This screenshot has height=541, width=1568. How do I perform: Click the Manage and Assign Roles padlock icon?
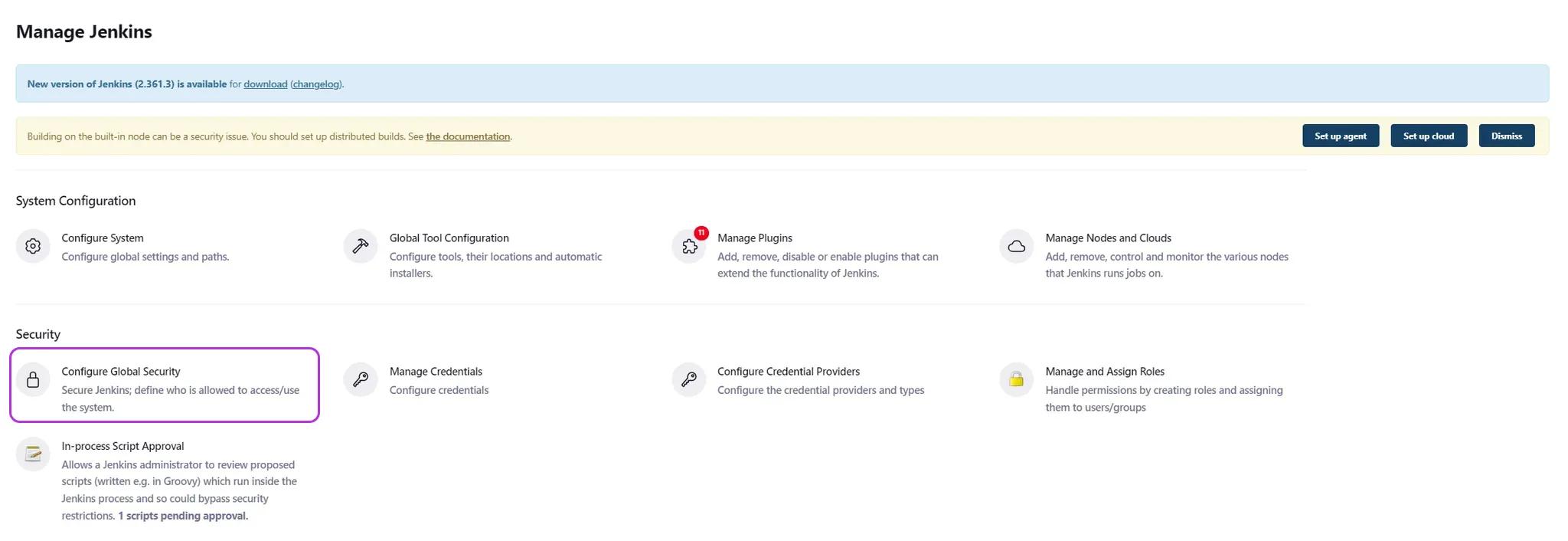[x=1017, y=379]
